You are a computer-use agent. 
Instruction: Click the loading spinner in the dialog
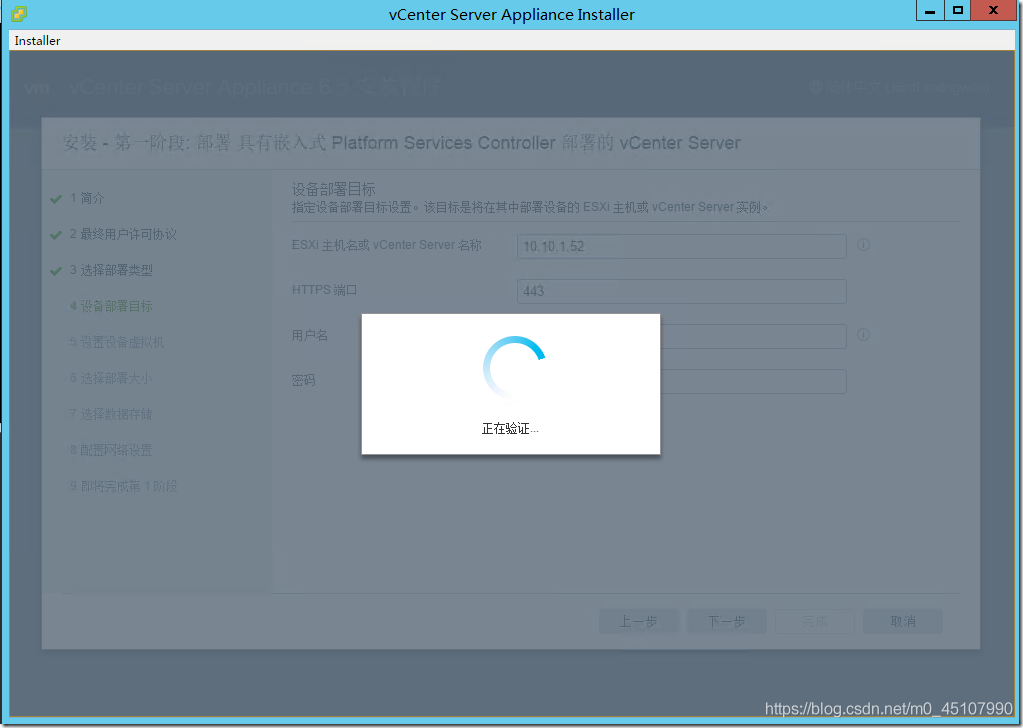click(514, 367)
